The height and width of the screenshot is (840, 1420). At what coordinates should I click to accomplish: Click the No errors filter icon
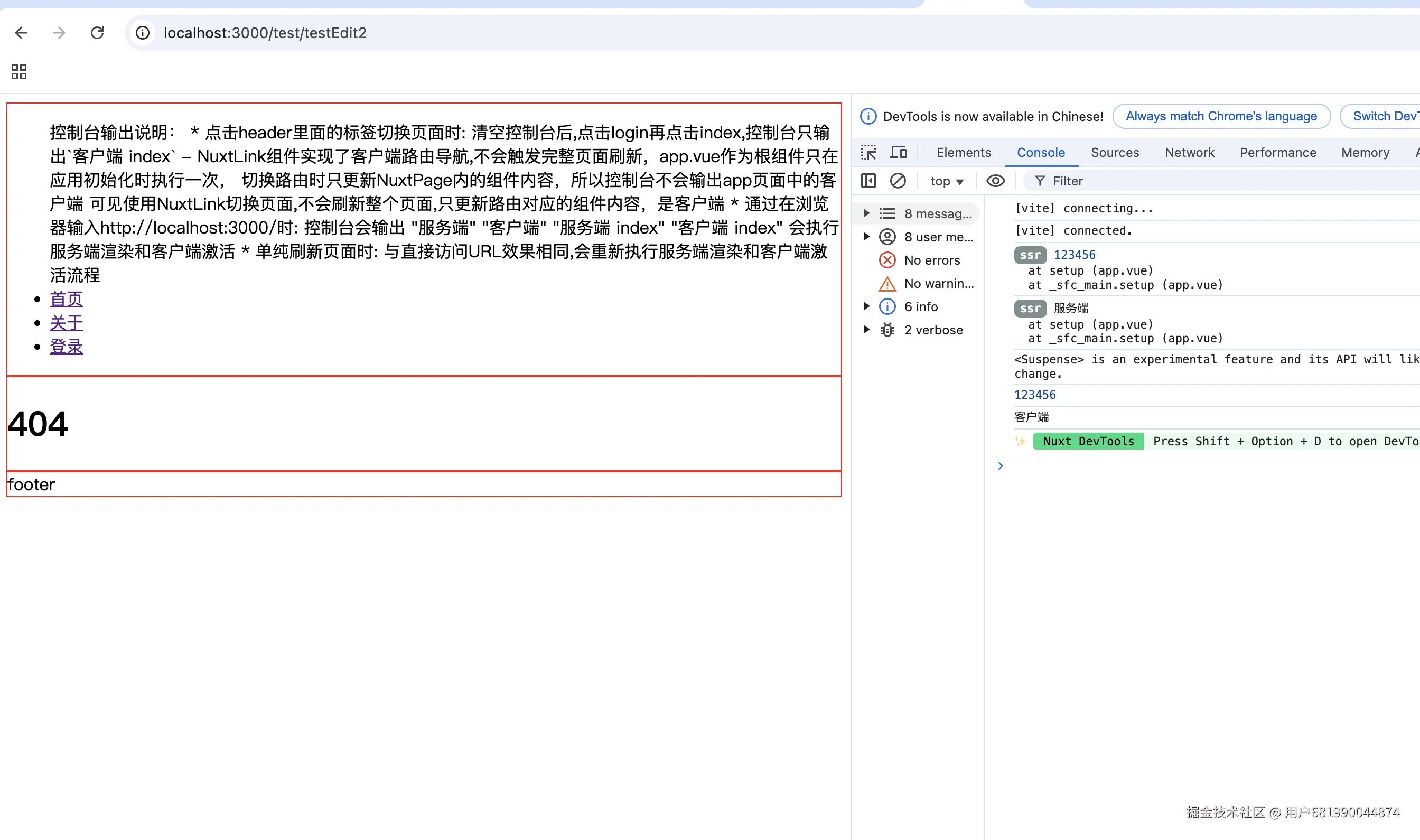[x=887, y=260]
